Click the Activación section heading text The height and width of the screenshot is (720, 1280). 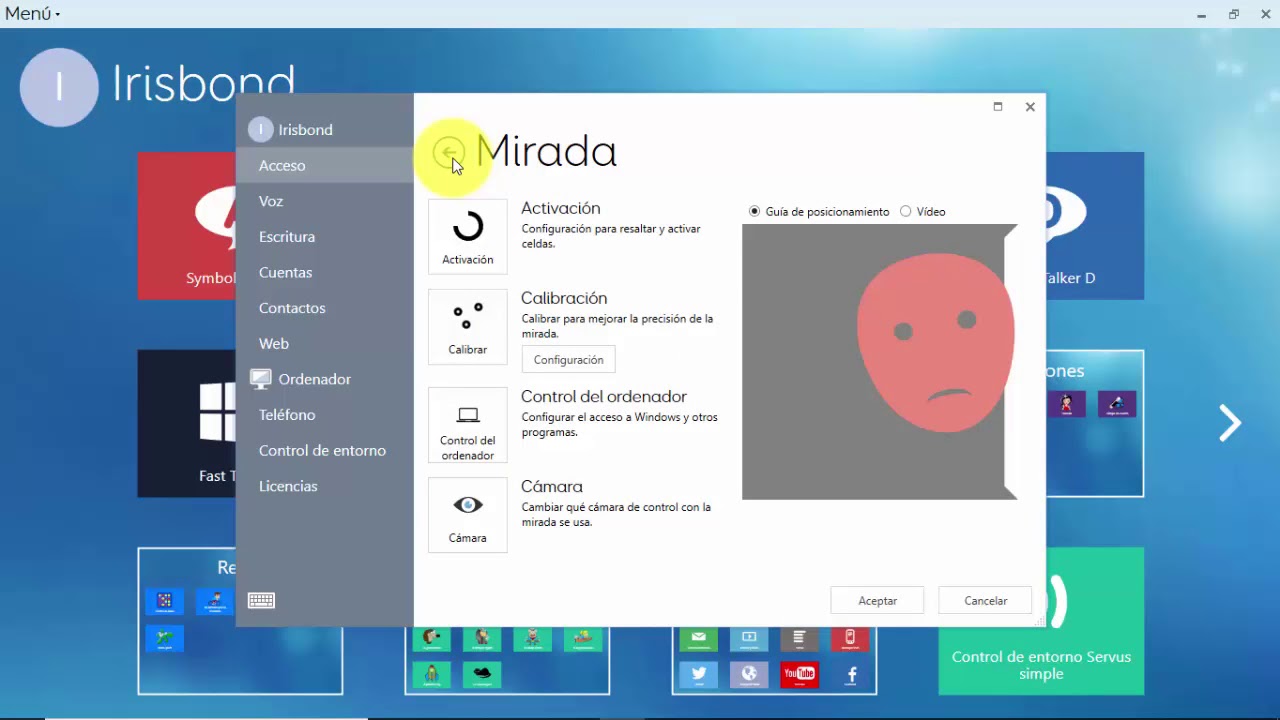(x=561, y=208)
